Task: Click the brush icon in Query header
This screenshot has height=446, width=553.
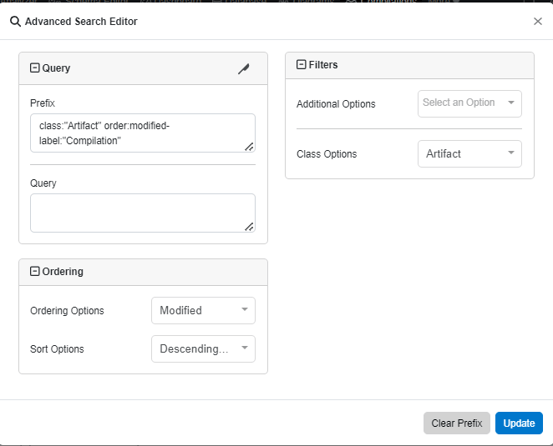Action: pos(243,69)
